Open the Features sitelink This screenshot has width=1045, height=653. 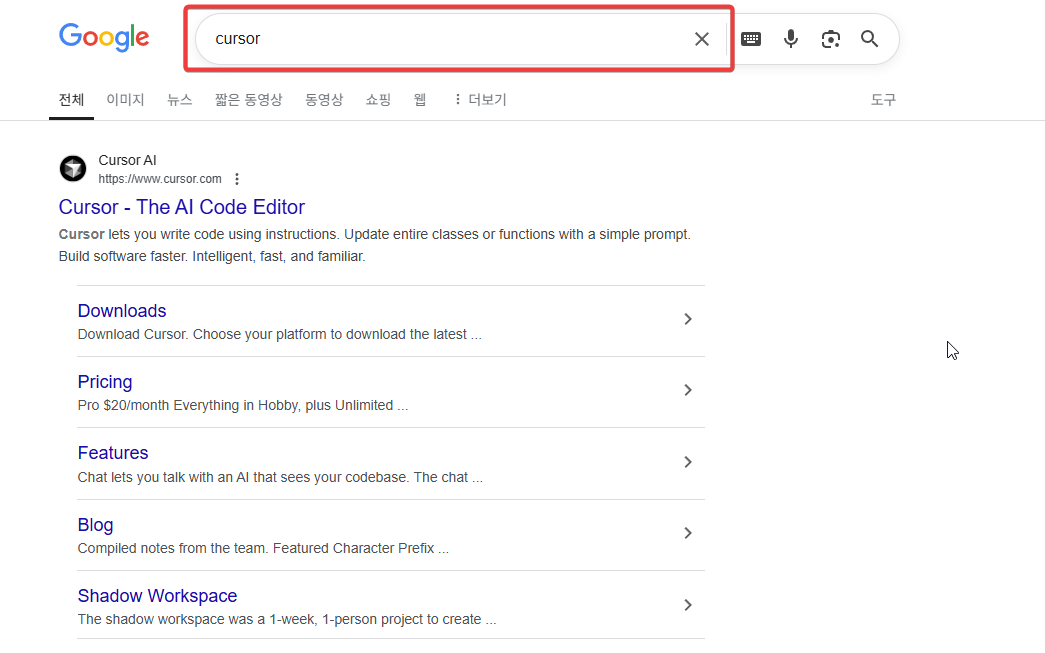[x=113, y=453]
